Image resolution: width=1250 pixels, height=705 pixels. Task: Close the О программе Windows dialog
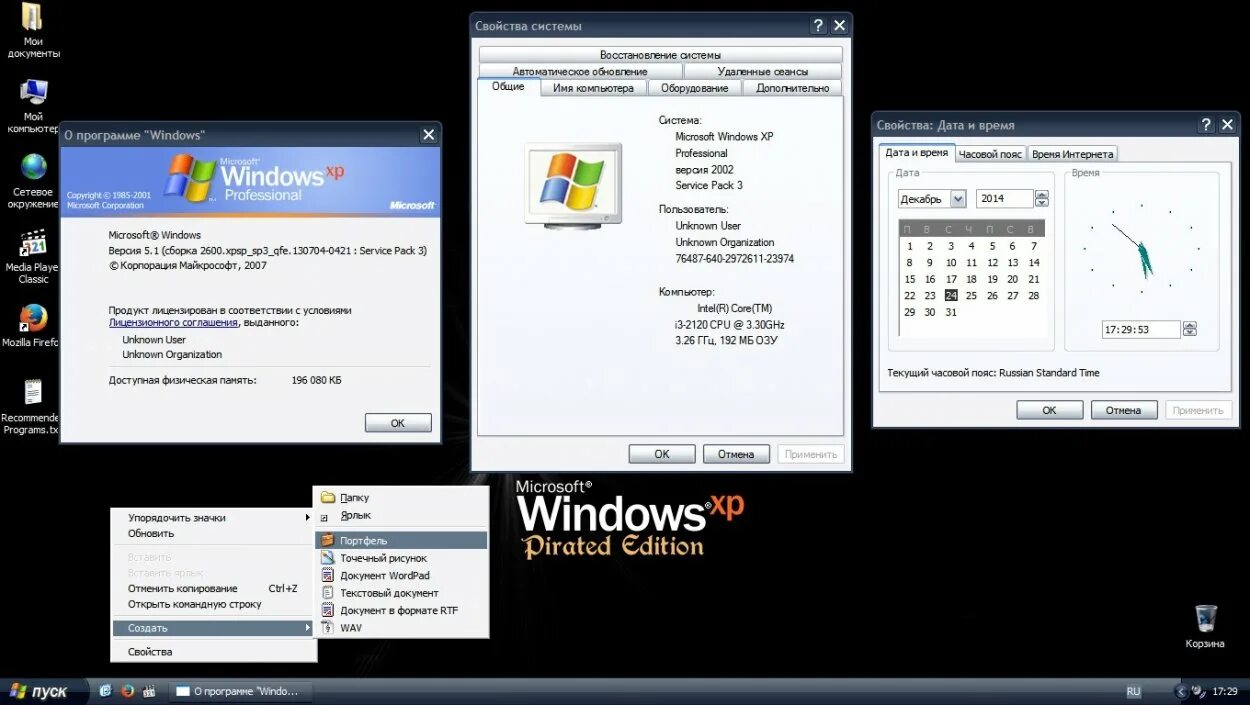coord(428,135)
